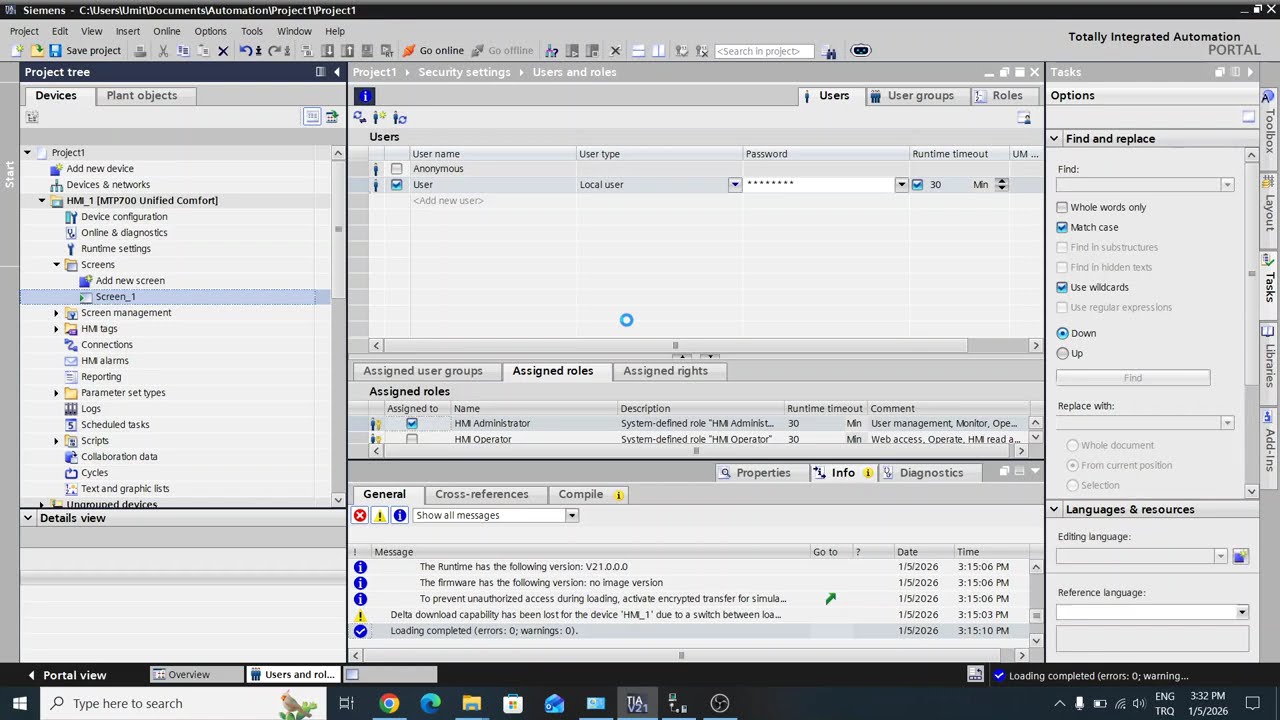Image resolution: width=1280 pixels, height=720 pixels.
Task: Open File Explorer from taskbar
Action: pyautogui.click(x=471, y=704)
